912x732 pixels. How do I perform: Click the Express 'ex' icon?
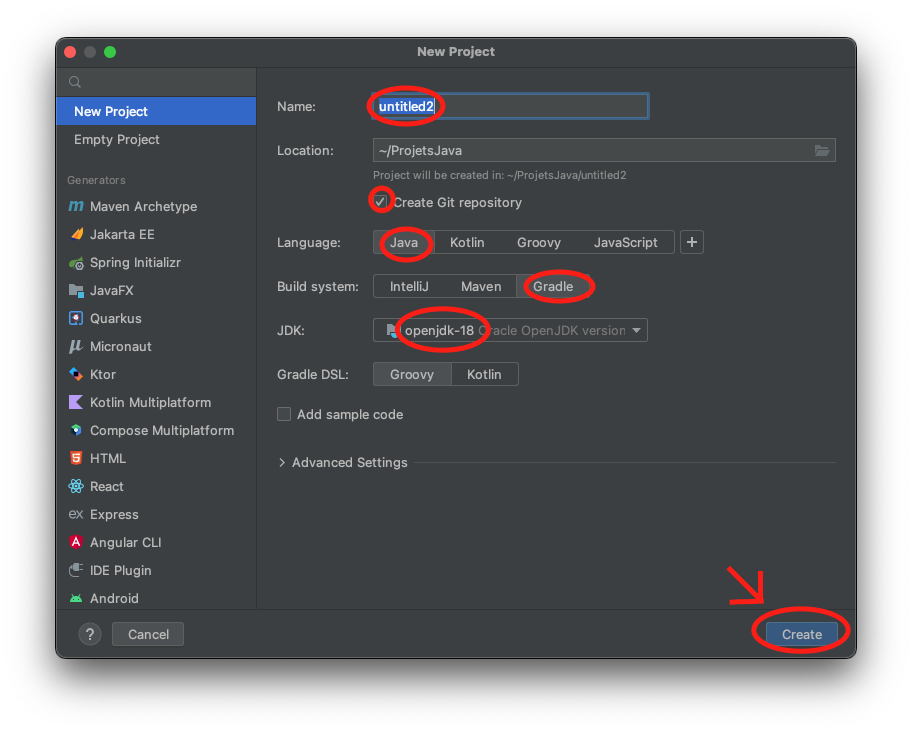click(76, 514)
